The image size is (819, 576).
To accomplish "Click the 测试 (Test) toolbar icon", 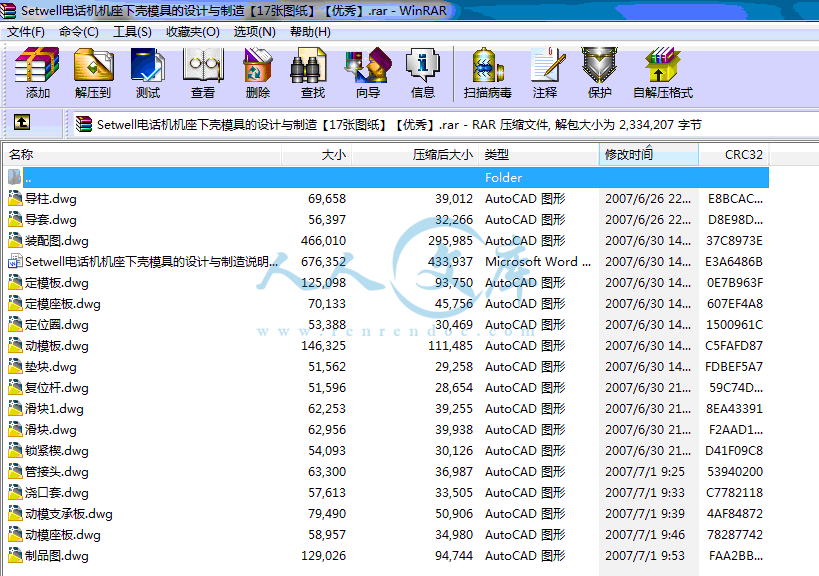I will pos(148,65).
